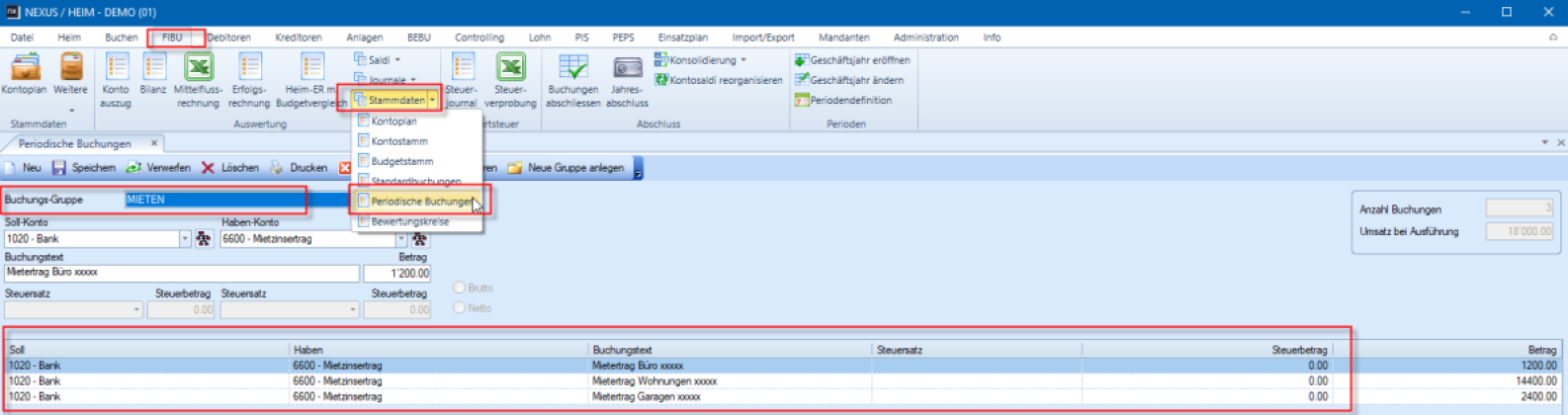
Task: Open the Kreditoren ribbon tab
Action: coord(299,38)
